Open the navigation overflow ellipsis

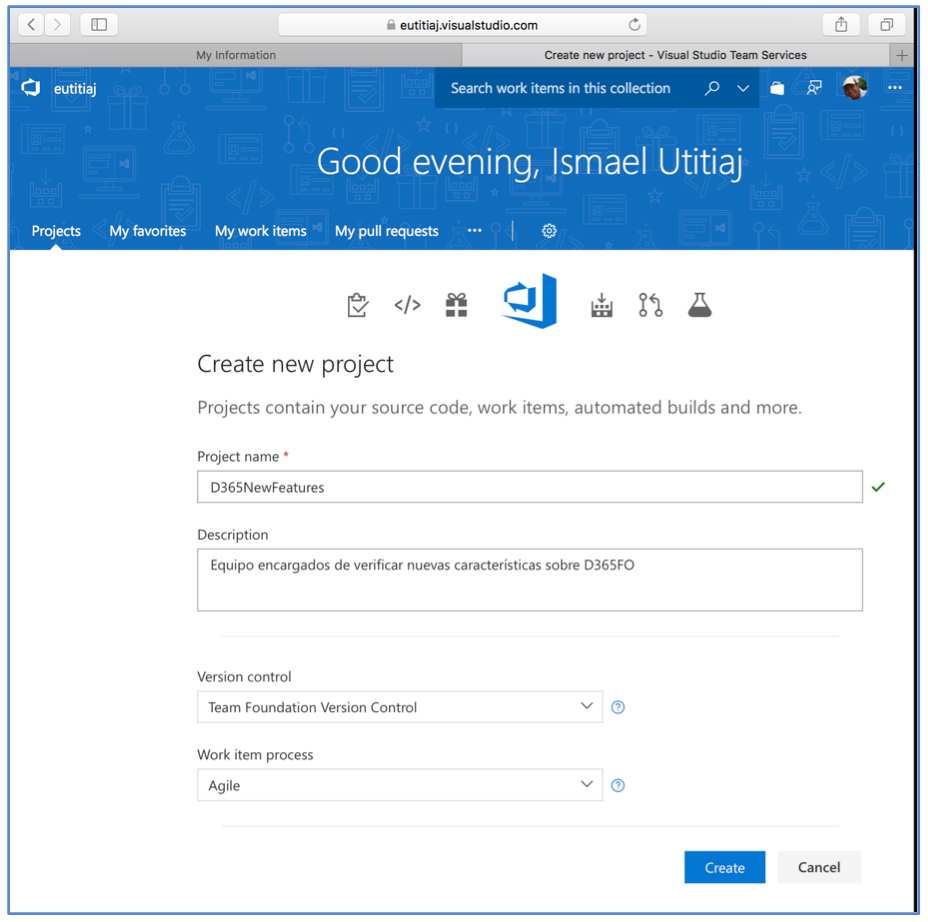click(x=475, y=230)
